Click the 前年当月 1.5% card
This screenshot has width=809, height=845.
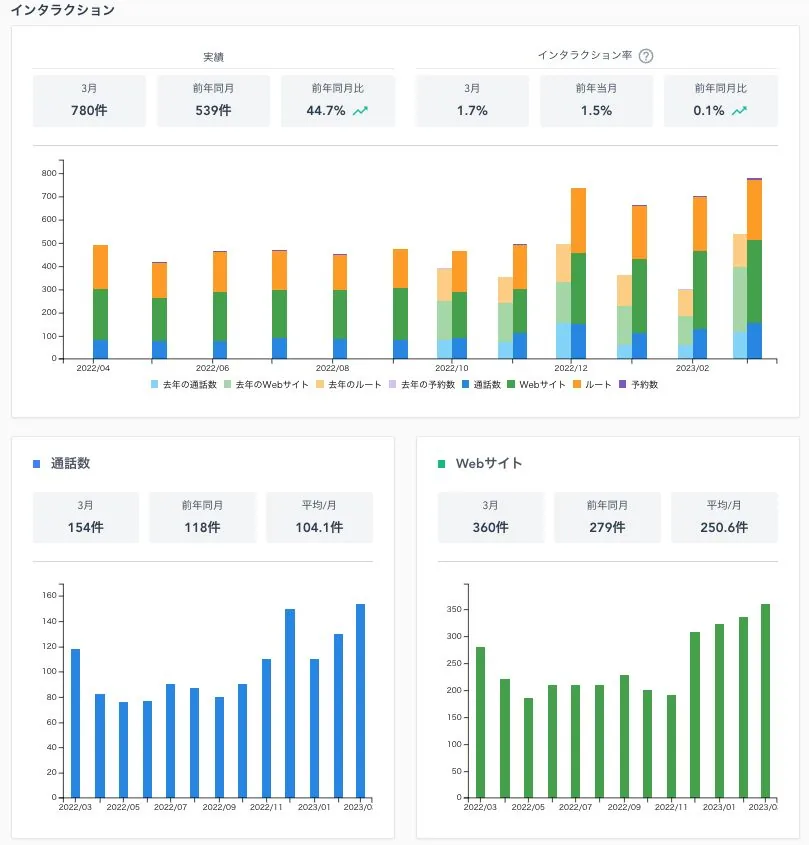click(x=596, y=101)
